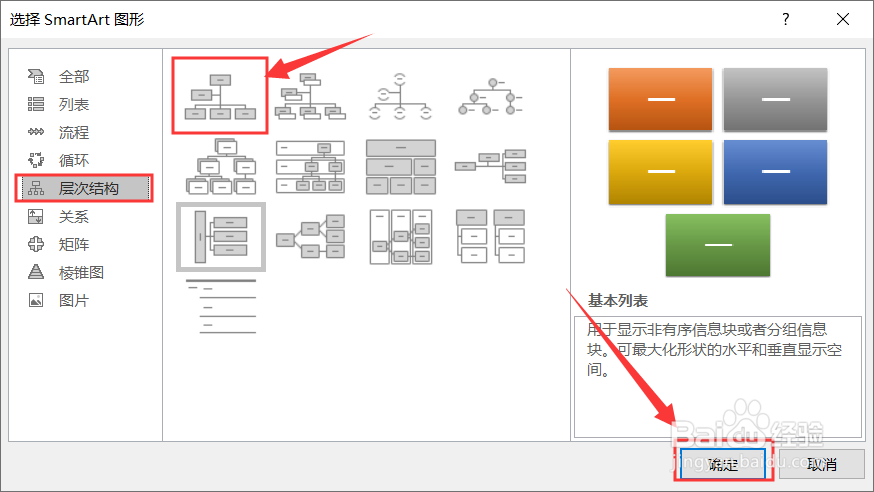Click the orange preview block
Screen dimensions: 874x492
pos(661,99)
